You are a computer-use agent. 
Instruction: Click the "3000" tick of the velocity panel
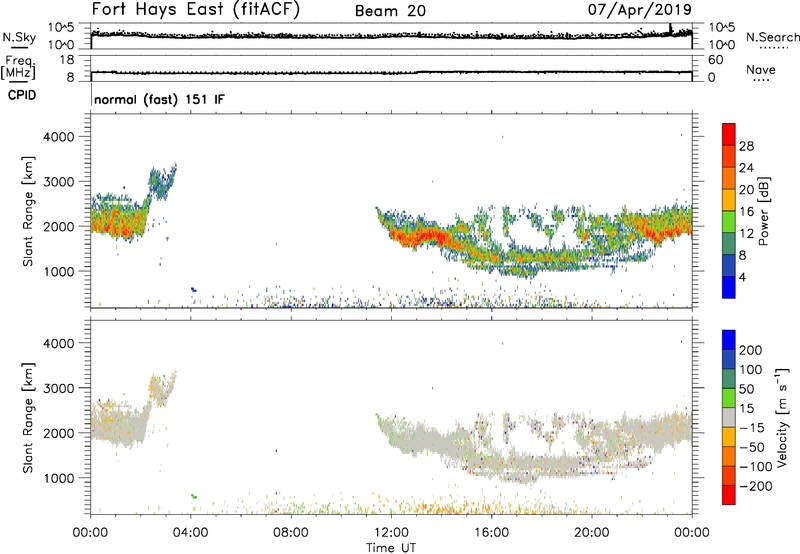click(58, 388)
